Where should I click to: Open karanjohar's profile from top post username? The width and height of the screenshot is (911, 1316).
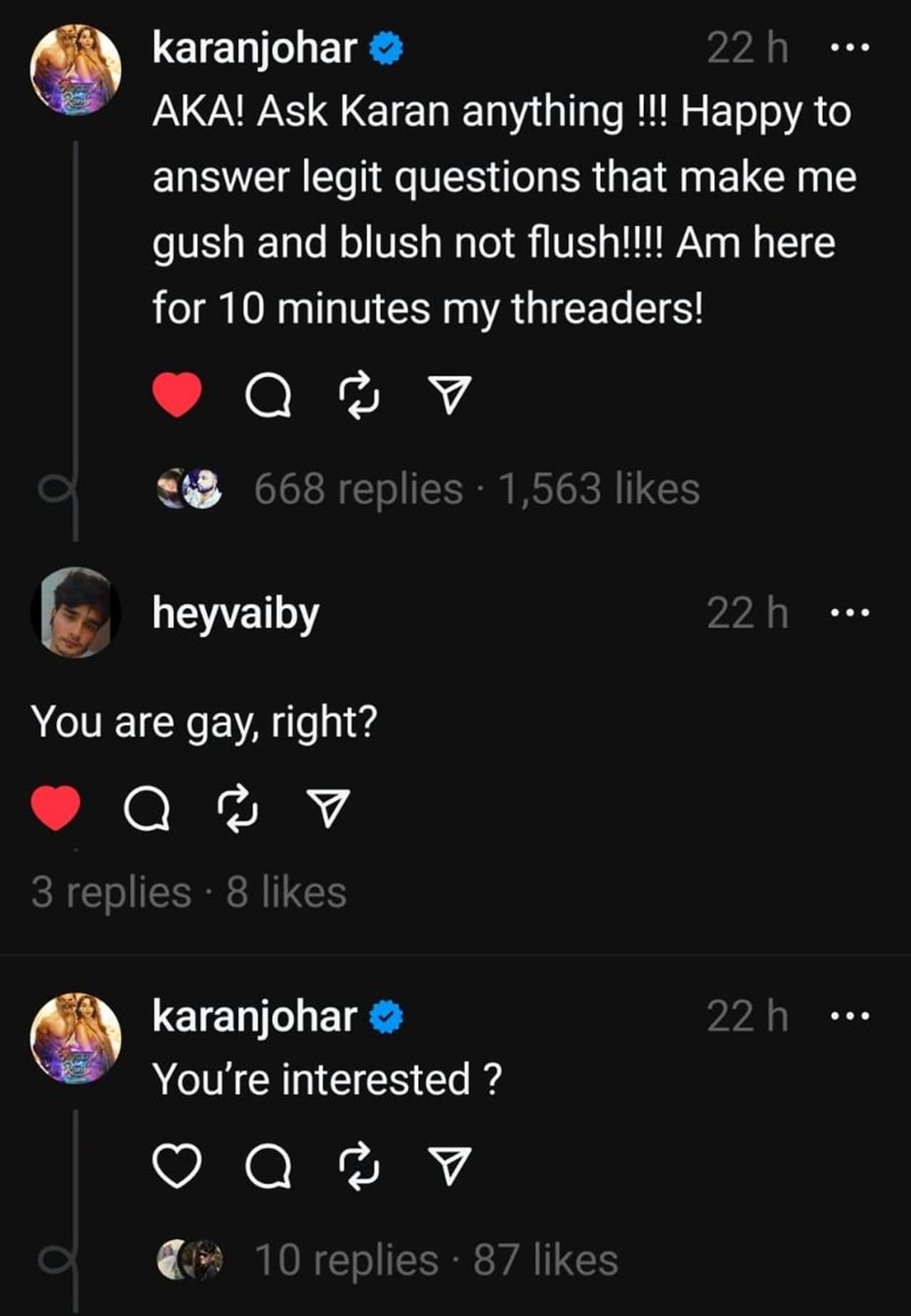255,48
